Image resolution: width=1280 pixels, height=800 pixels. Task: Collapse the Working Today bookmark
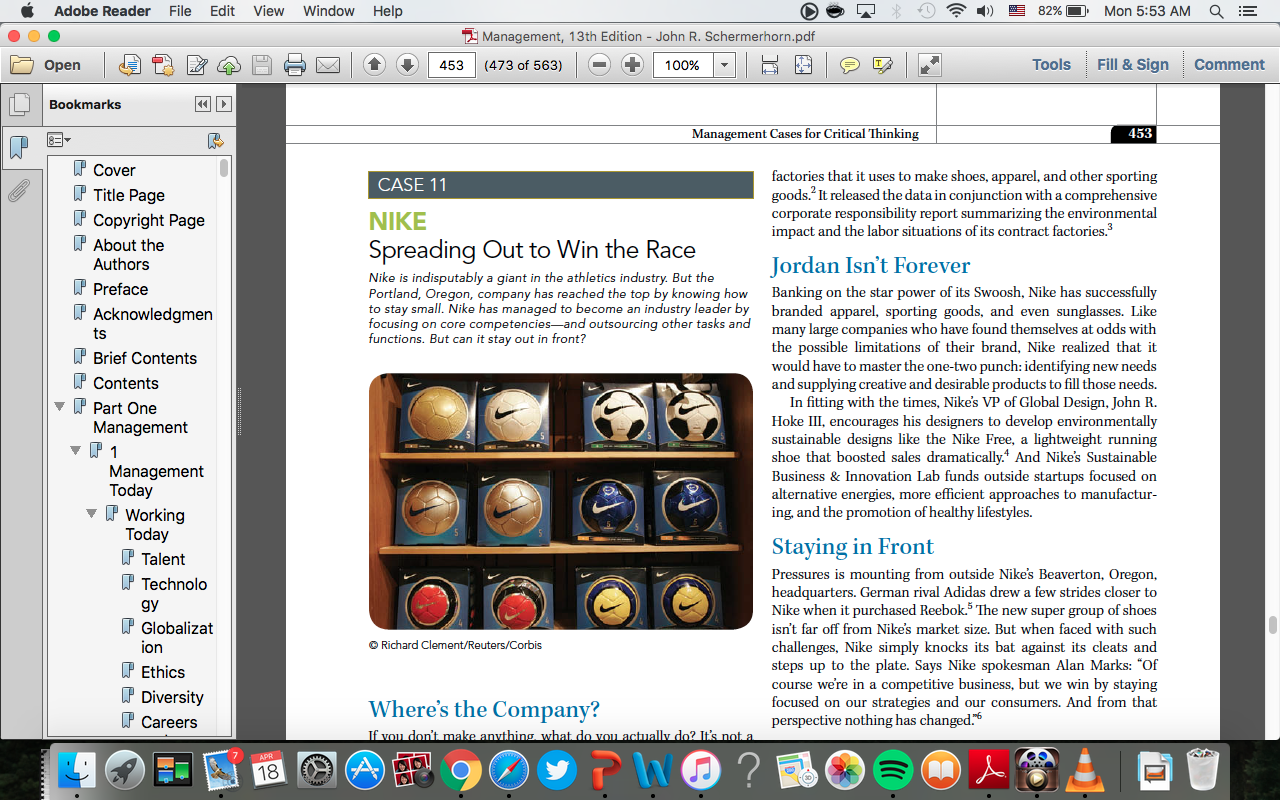(91, 514)
